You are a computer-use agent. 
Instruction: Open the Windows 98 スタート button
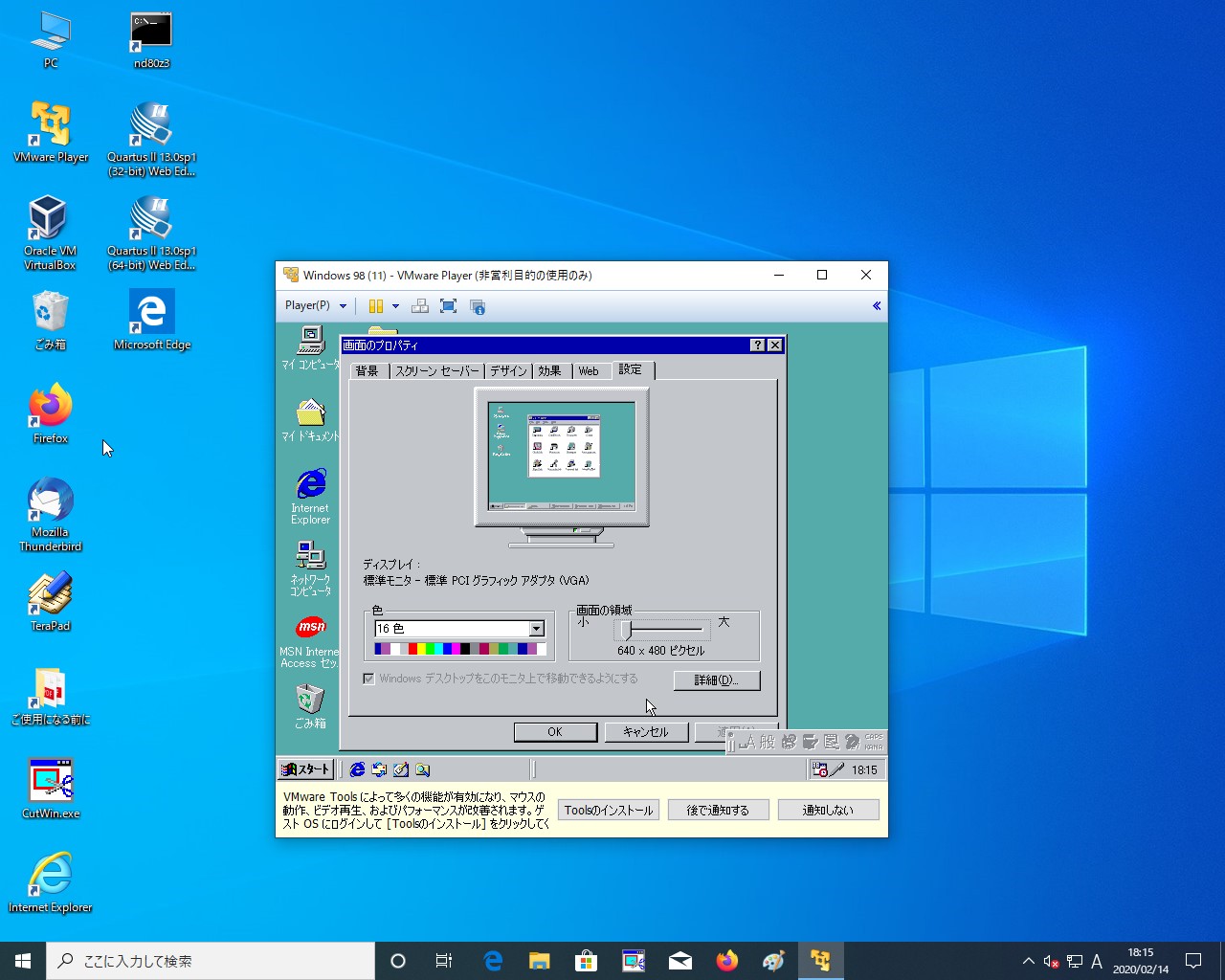(x=305, y=769)
